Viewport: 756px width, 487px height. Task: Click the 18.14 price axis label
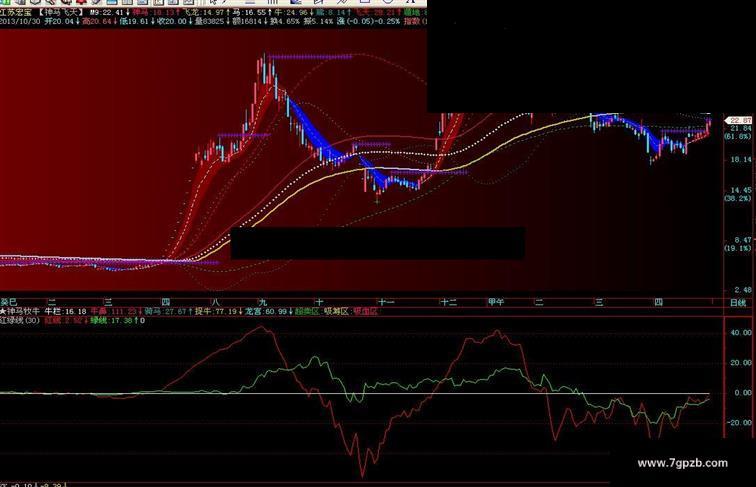(x=741, y=159)
